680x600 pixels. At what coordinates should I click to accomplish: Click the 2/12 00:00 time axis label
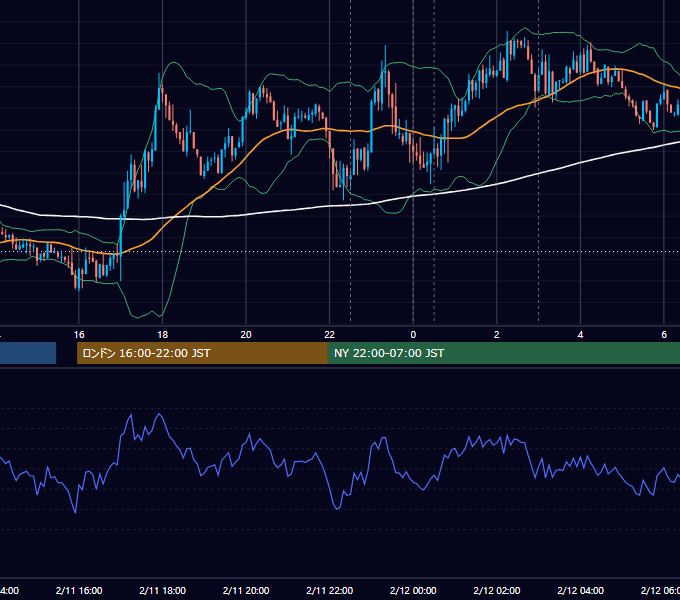[413, 590]
